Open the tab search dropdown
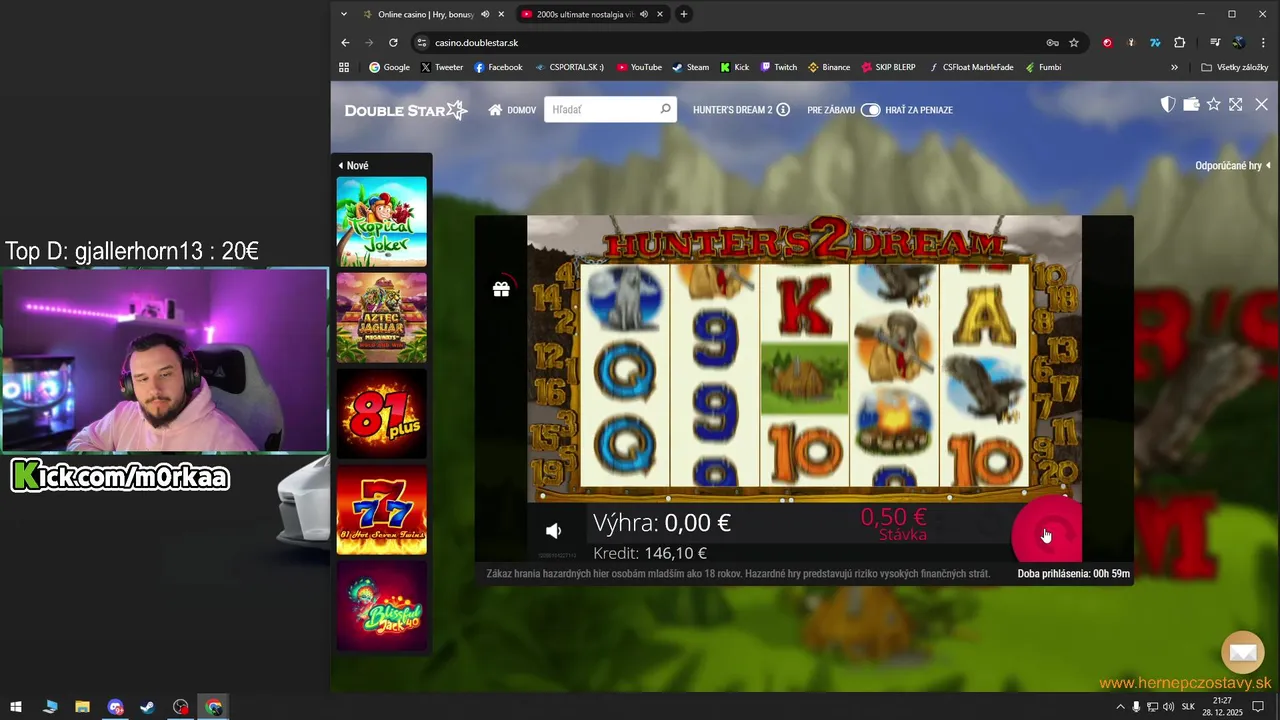 coord(344,14)
